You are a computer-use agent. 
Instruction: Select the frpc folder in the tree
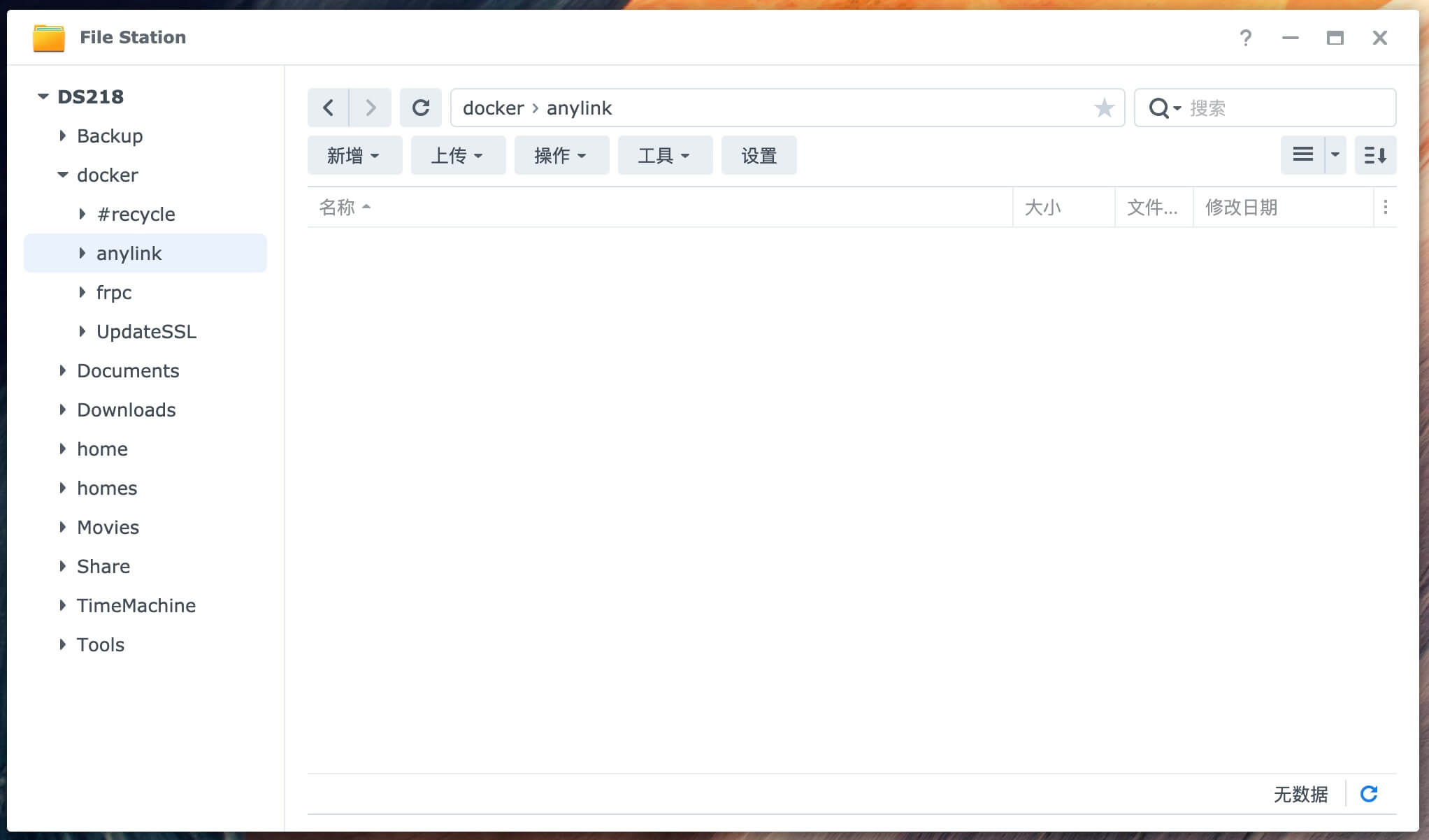[x=114, y=292]
